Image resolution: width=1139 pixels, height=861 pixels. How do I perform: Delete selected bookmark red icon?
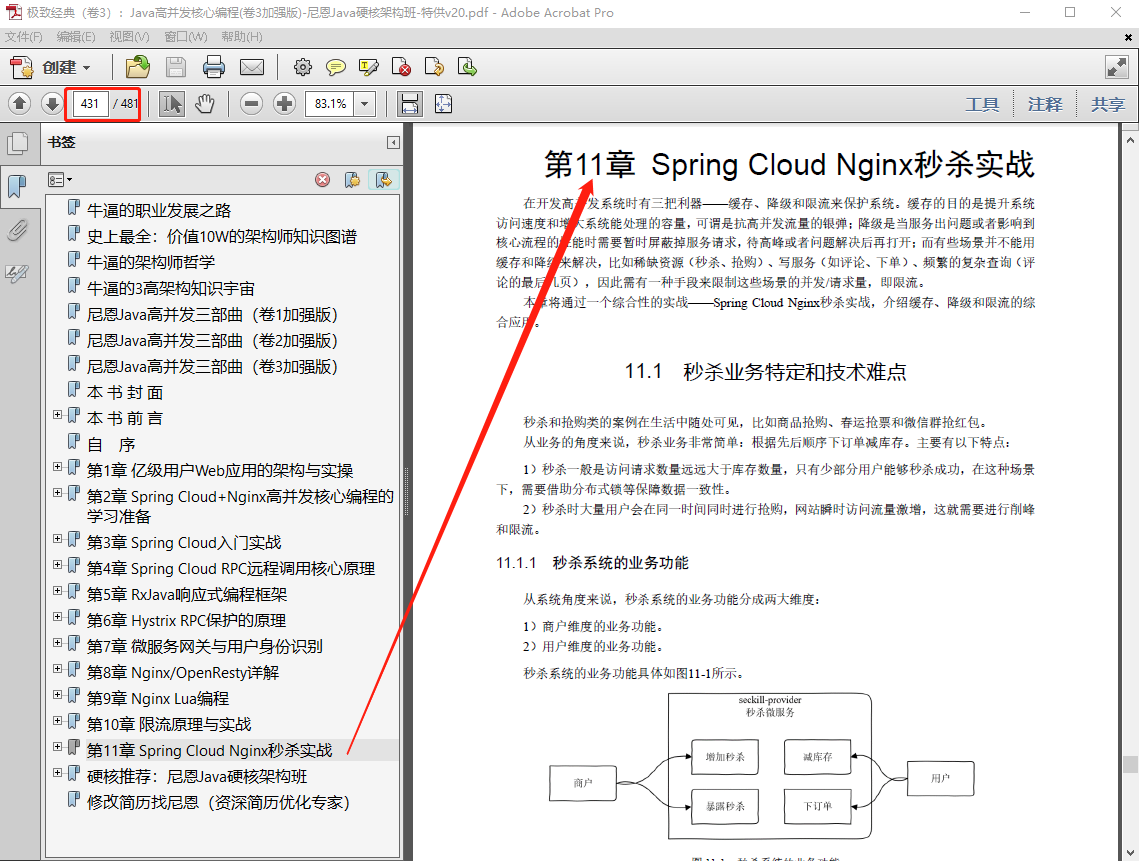[x=323, y=179]
